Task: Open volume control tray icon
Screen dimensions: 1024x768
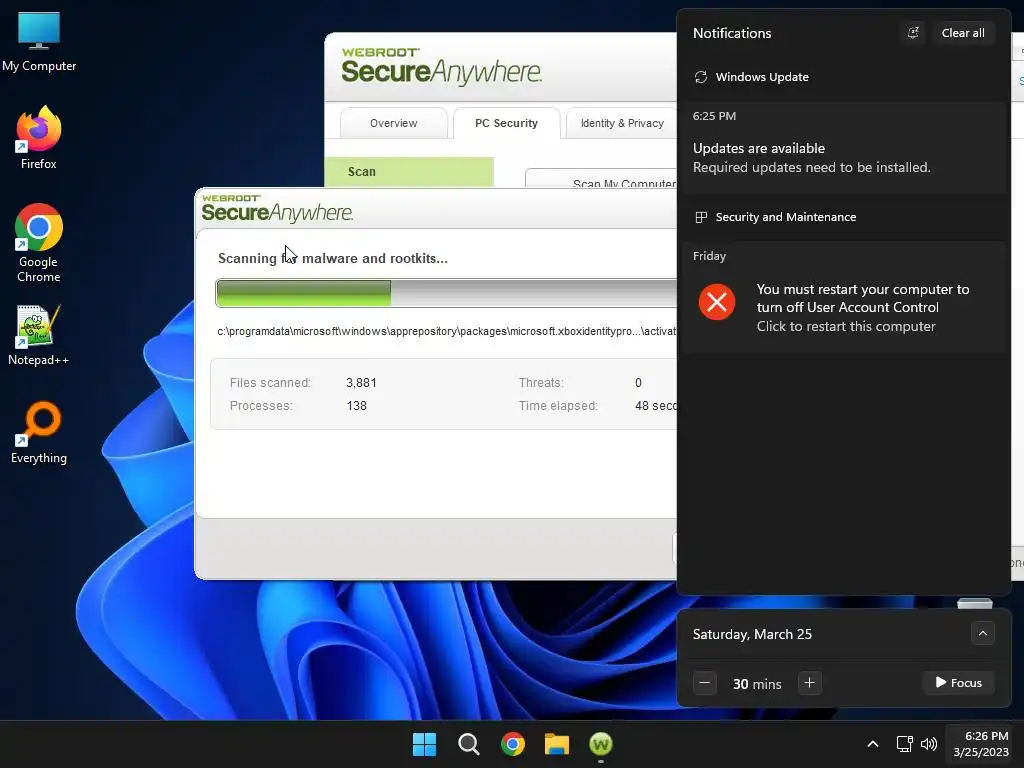Action: [929, 744]
